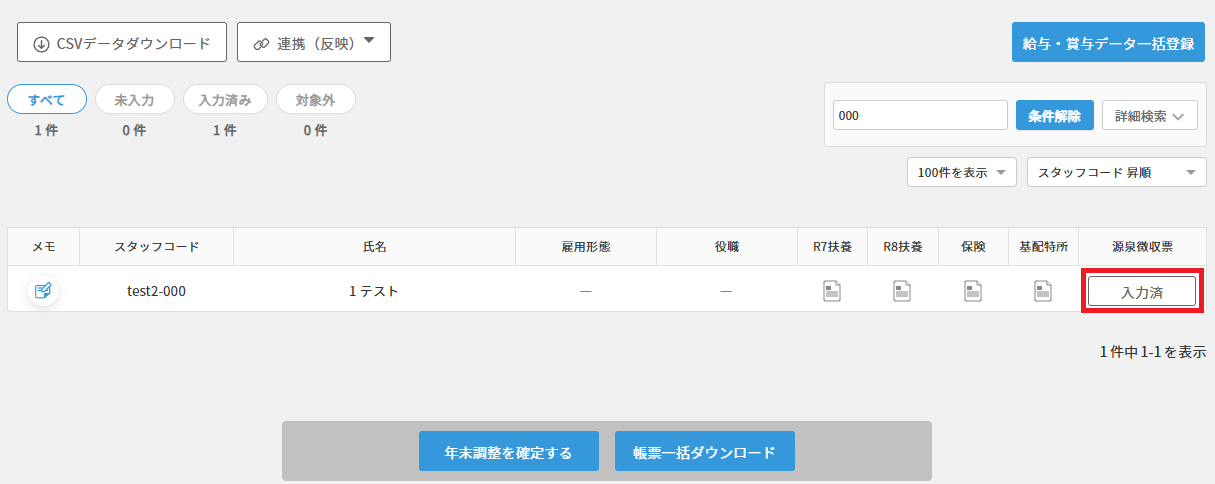Click 帳票一括ダウンロード button
Screen dimensions: 1215x484
704,452
